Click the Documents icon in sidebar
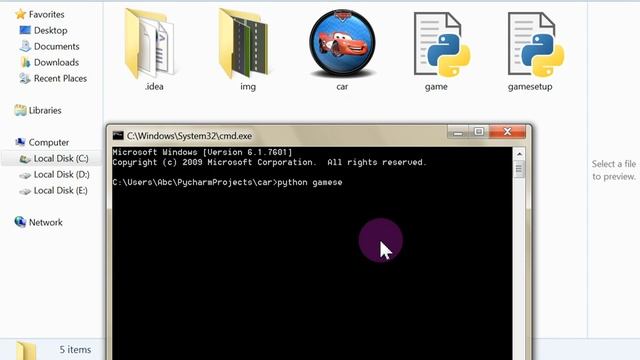Image resolution: width=640 pixels, height=360 pixels. click(x=25, y=46)
